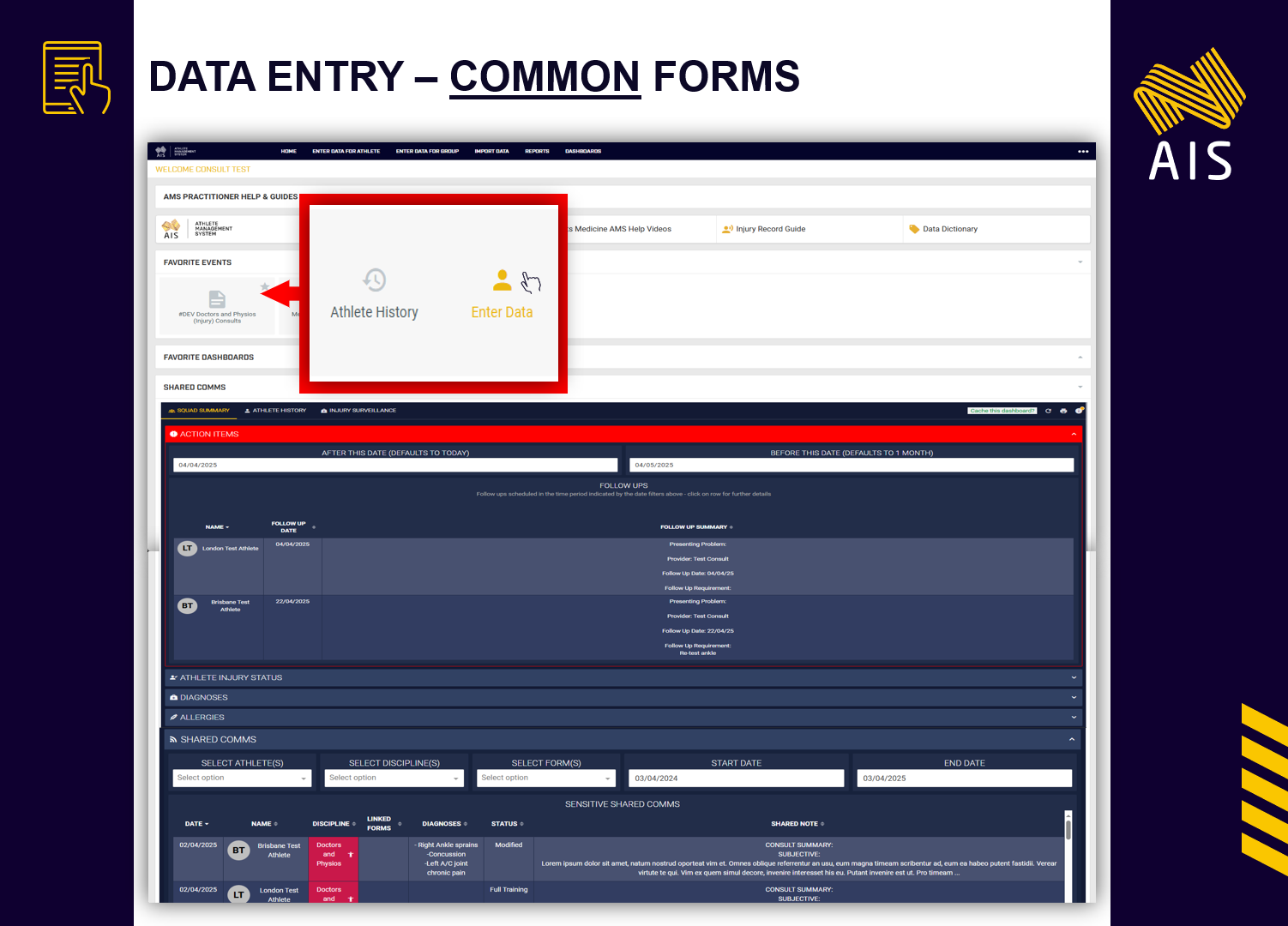Click the large AIS logo on the slide
1288x926 pixels.
click(1190, 113)
